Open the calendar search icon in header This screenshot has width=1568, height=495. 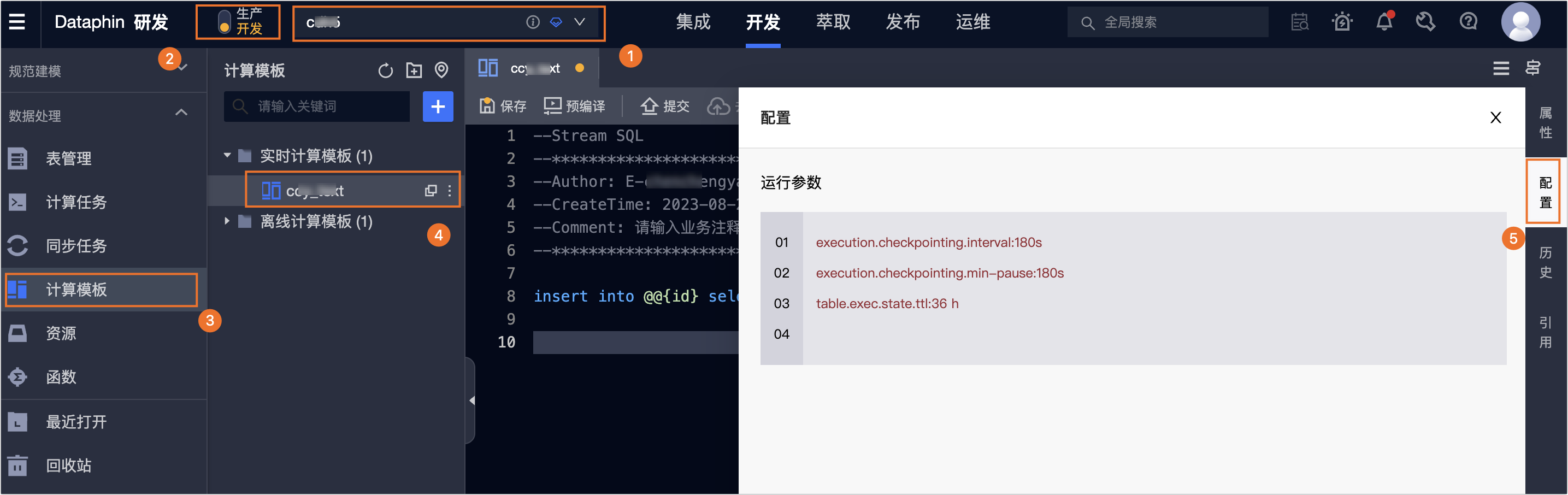point(1300,22)
